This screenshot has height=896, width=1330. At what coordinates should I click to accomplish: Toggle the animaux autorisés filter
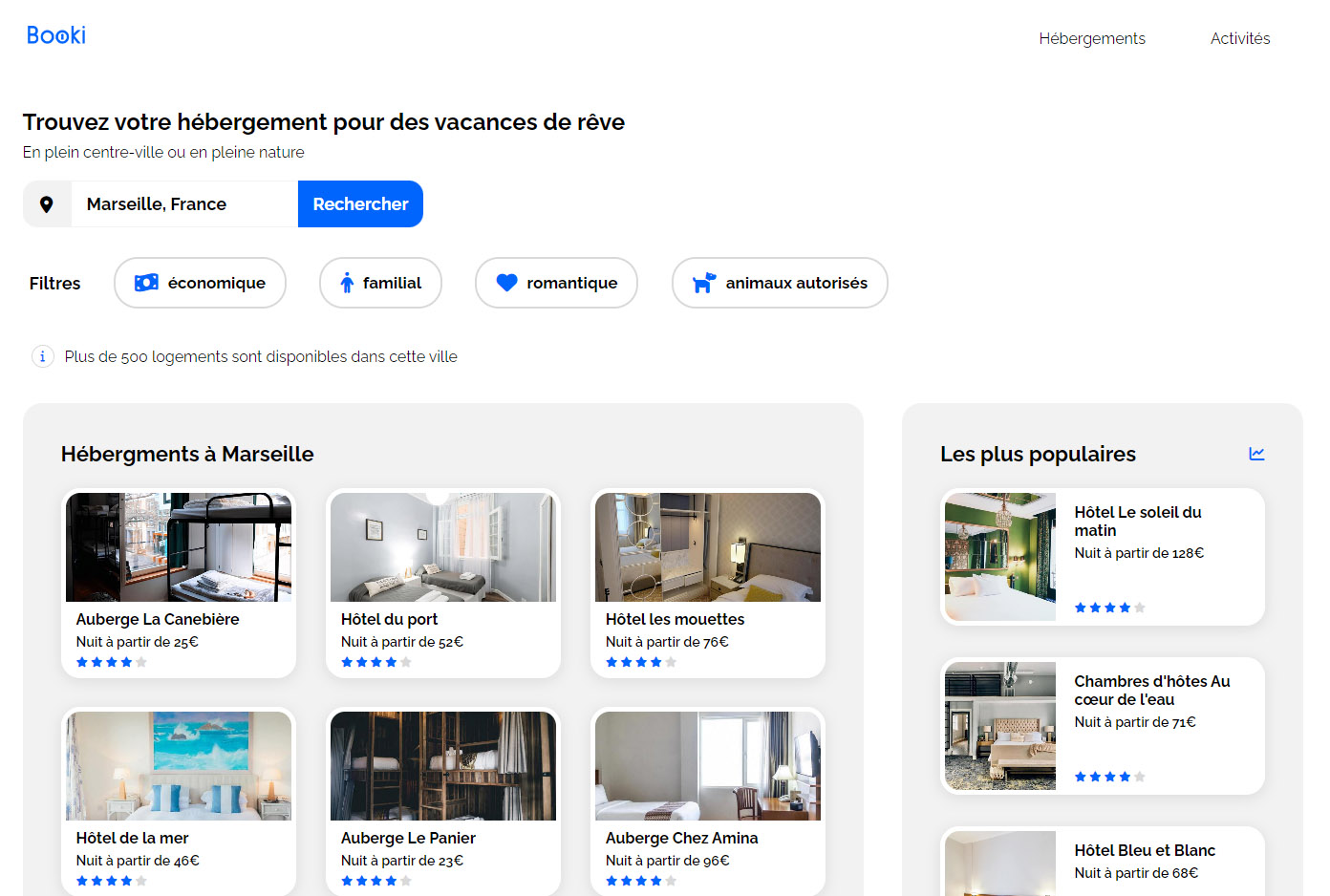pyautogui.click(x=780, y=283)
